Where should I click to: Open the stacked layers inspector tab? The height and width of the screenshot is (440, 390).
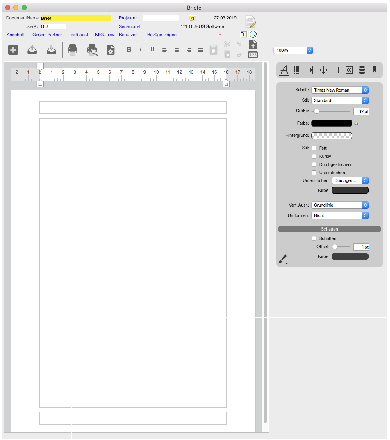(362, 70)
